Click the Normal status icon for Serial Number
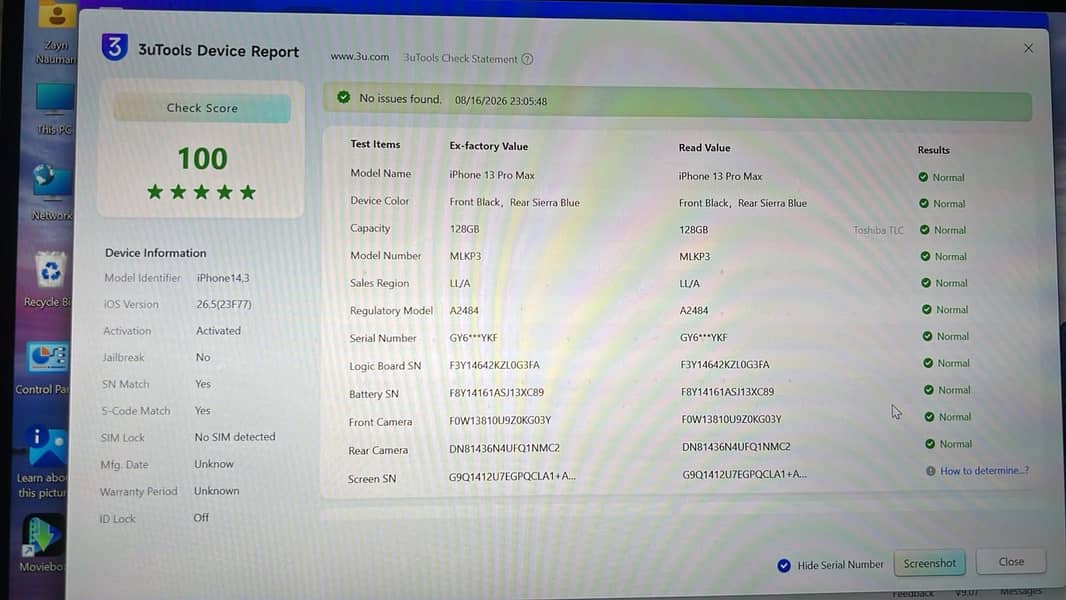Screen dimensions: 1066x600 point(927,336)
